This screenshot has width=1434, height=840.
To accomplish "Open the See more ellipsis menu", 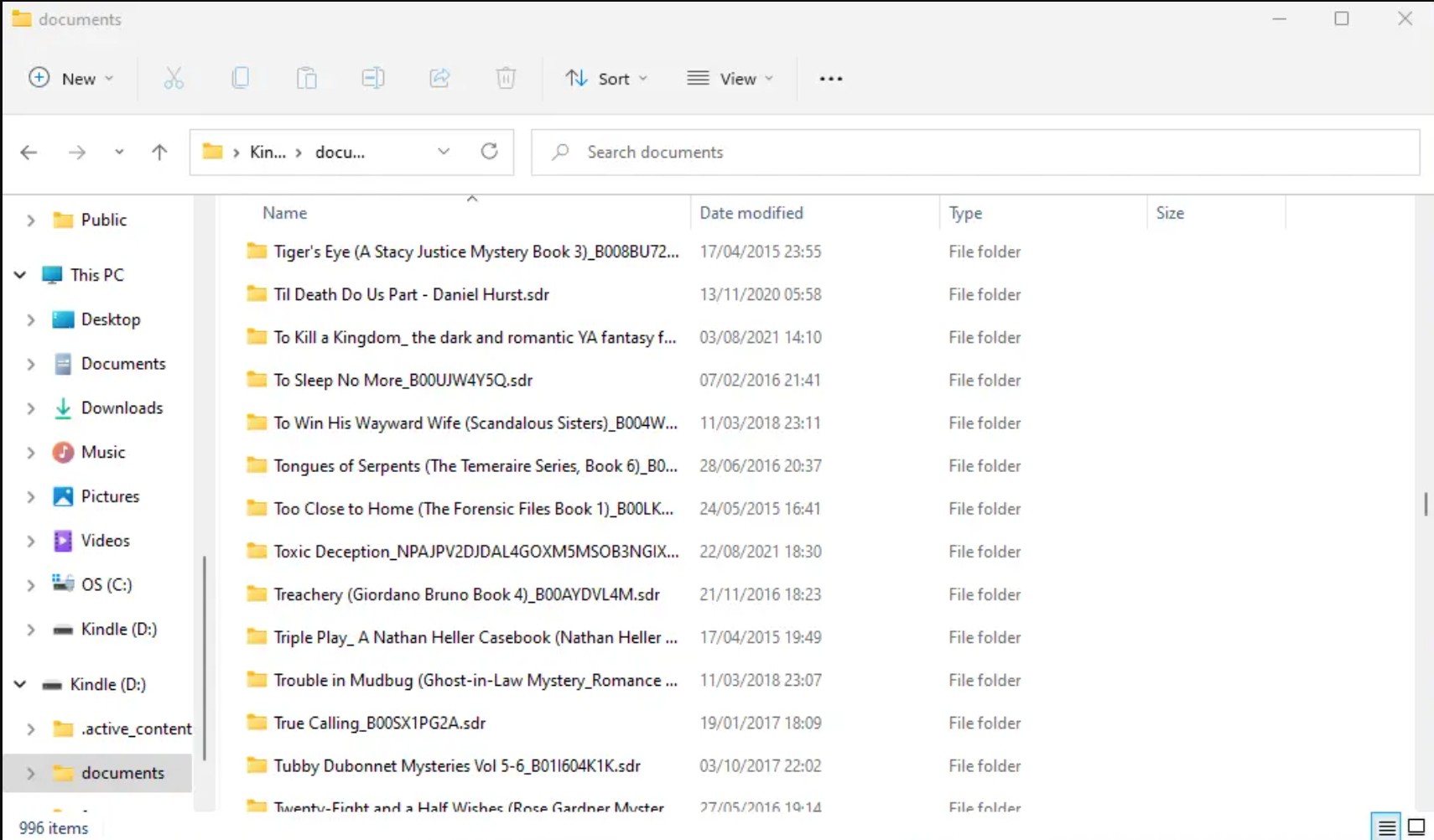I will (x=831, y=79).
